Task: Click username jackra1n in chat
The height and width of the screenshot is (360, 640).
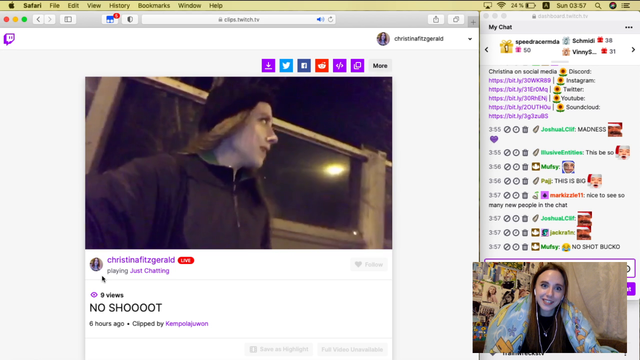Action: (562, 233)
